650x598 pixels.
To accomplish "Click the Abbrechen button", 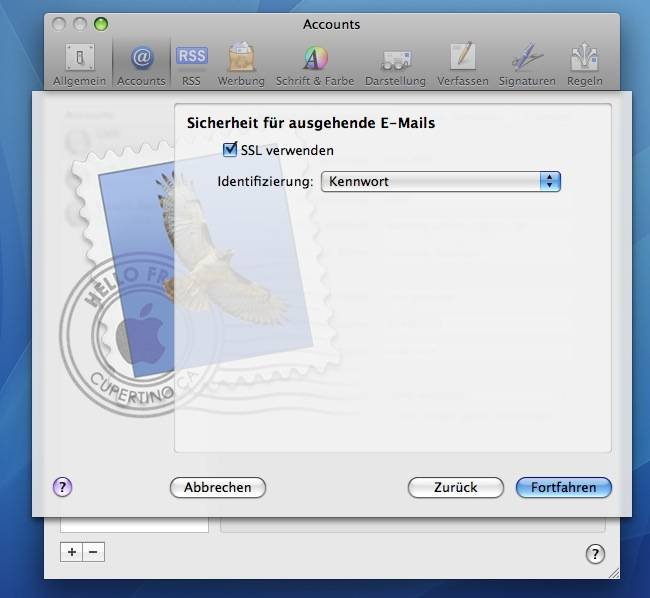I will (x=217, y=487).
